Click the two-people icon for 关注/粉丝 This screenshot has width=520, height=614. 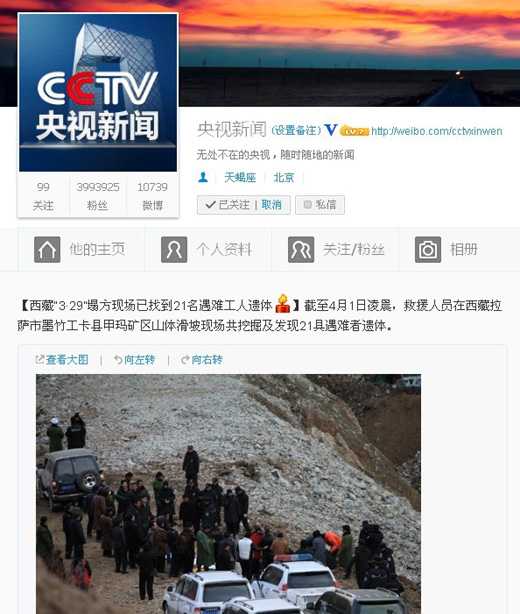tap(301, 249)
